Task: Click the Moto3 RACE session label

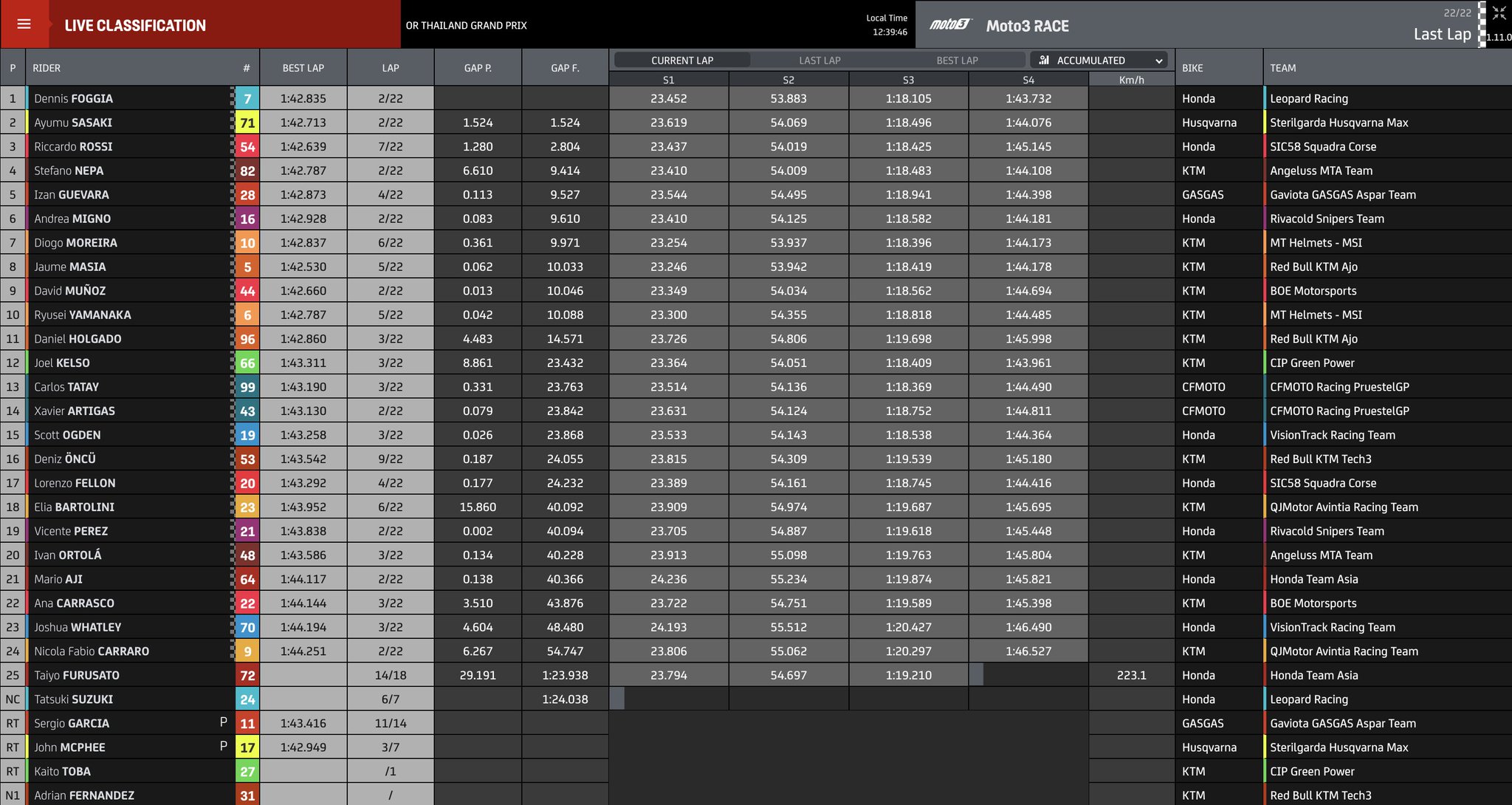Action: coord(1026,26)
